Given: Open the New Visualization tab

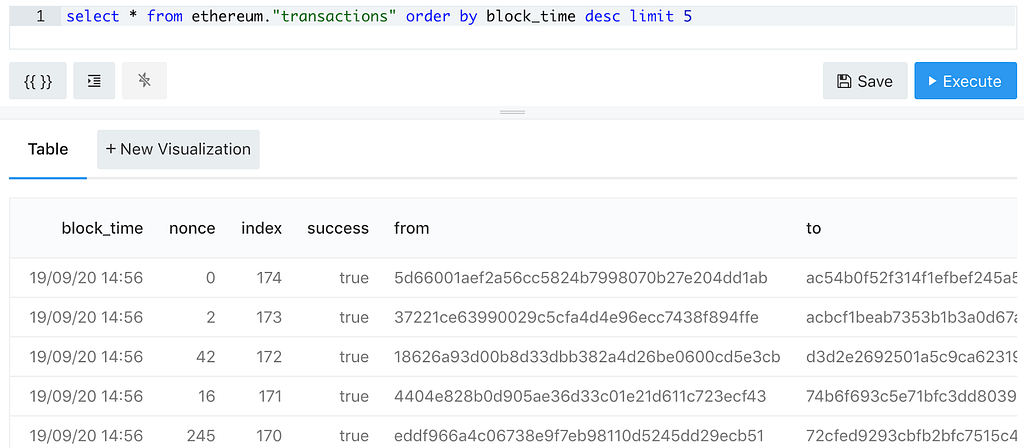Looking at the screenshot, I should tap(178, 150).
